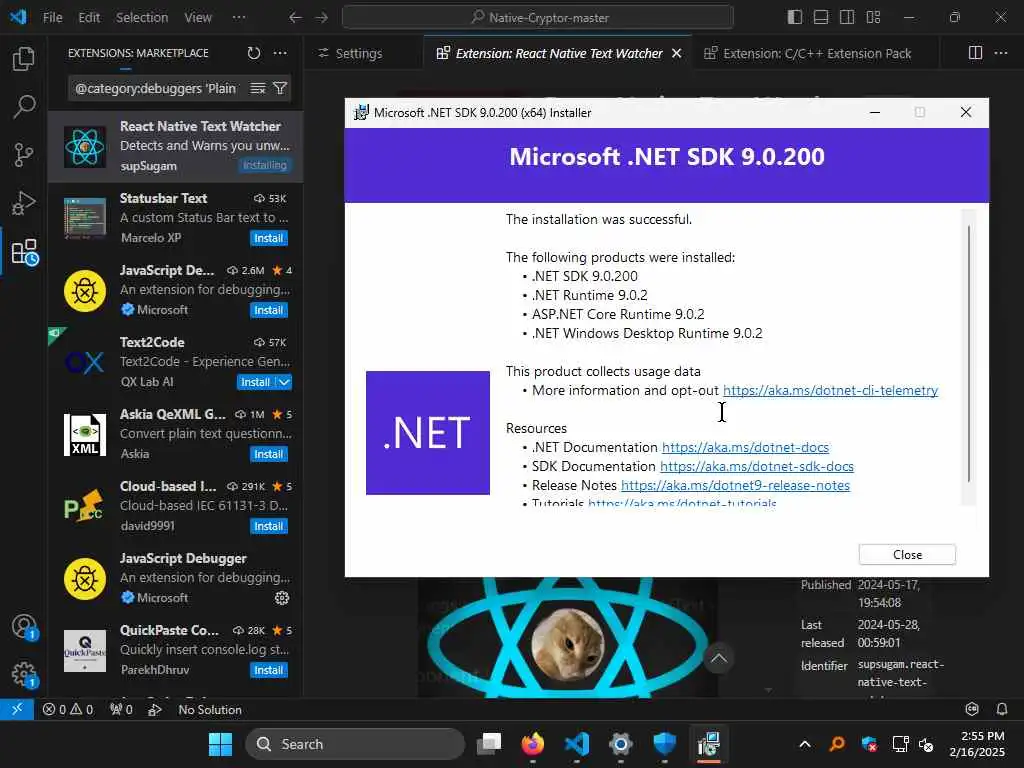Click the installer text scrollbar
This screenshot has height=768, width=1024.
coord(968,353)
